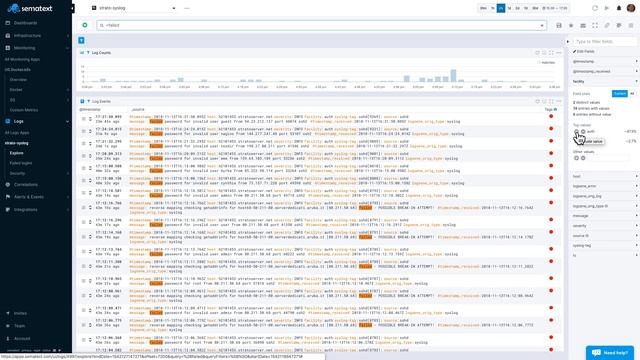
Task: Click the play live tail icon
Action: [x=607, y=8]
